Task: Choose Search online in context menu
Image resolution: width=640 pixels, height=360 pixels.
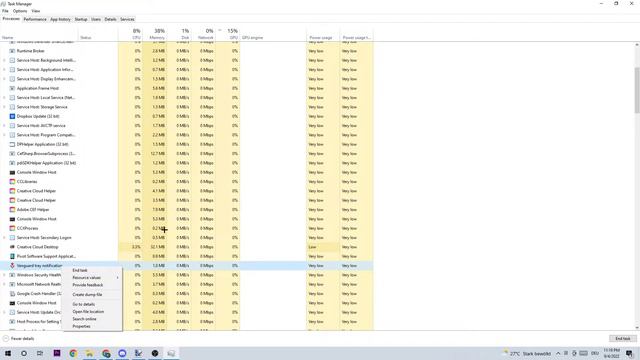Action: tap(92, 319)
